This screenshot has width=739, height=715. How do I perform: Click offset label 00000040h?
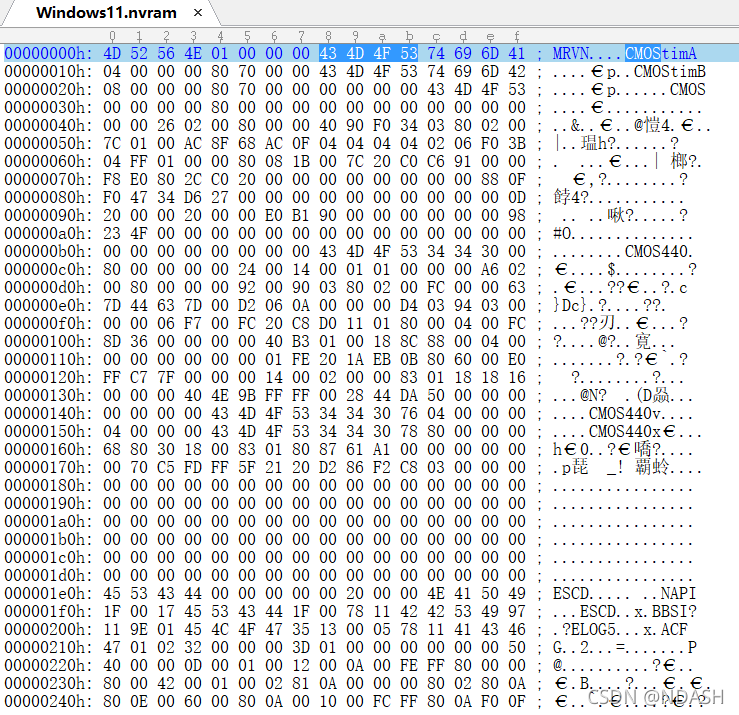click(x=48, y=125)
